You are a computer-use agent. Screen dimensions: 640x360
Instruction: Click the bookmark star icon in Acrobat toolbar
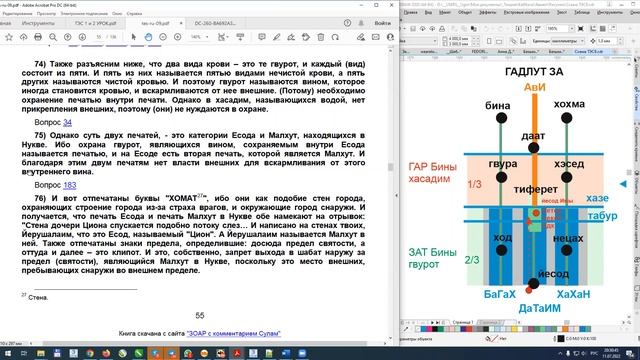click(x=9, y=37)
